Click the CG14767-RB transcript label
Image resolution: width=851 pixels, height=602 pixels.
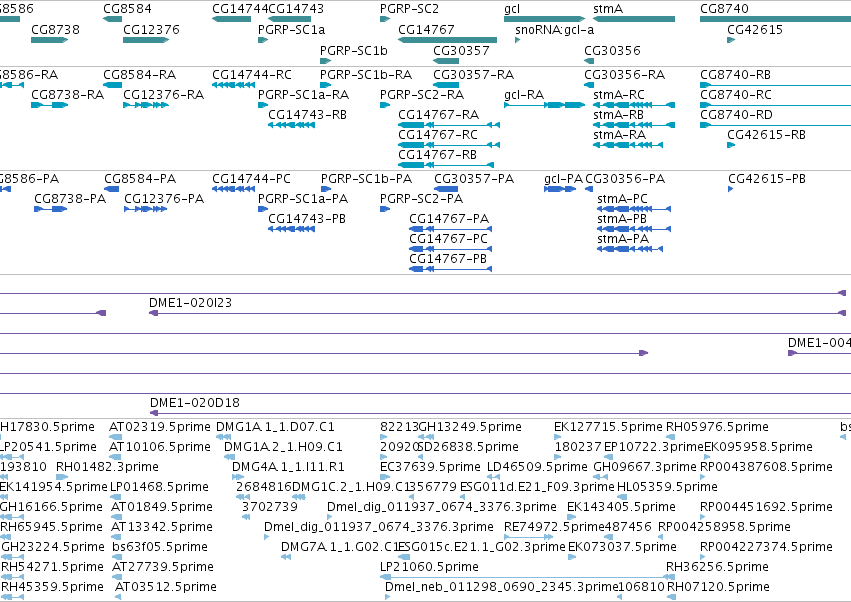click(437, 155)
